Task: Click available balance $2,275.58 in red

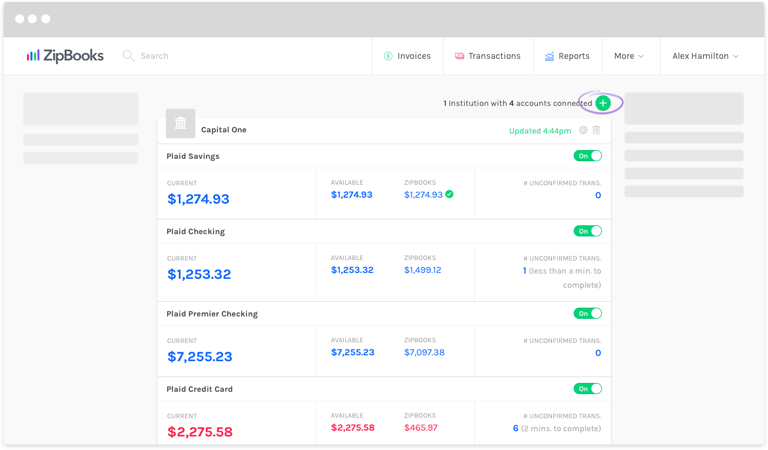Action: (353, 427)
